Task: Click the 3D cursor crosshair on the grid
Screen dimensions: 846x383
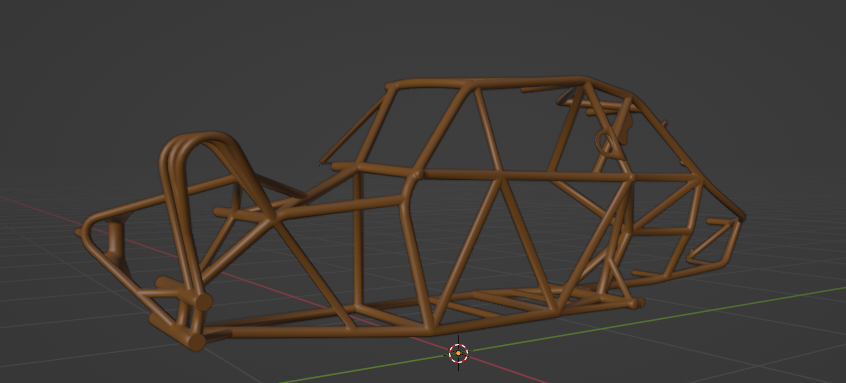Action: click(458, 353)
